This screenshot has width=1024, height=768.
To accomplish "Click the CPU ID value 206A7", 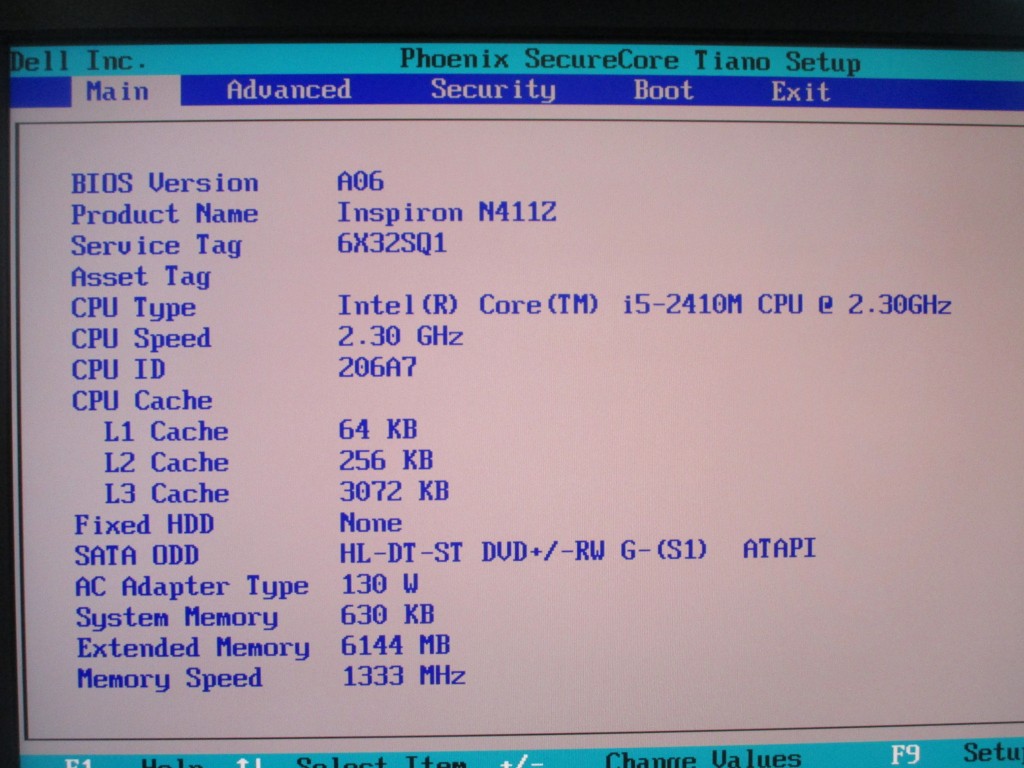I will (x=377, y=368).
